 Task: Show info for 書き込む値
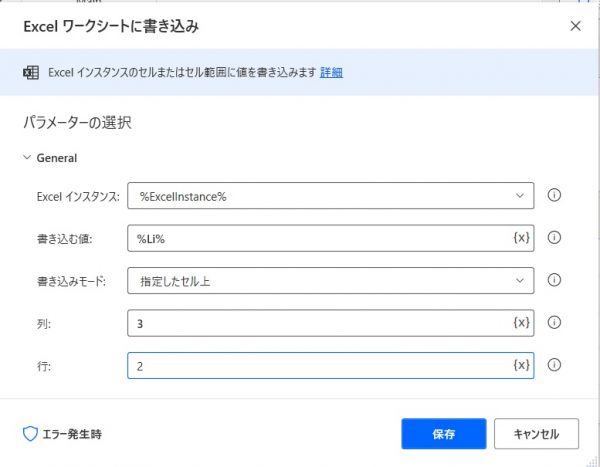tap(554, 238)
